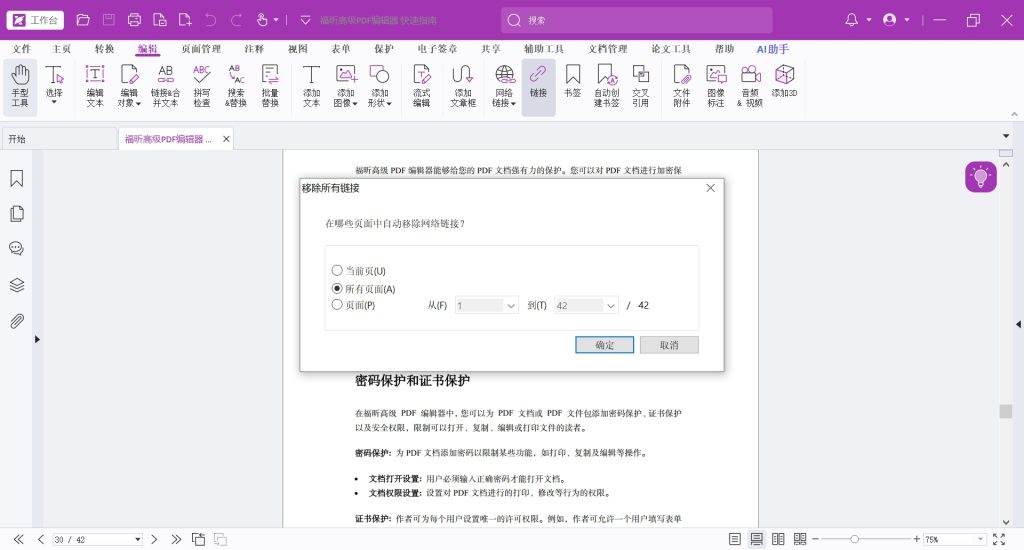Switch to the 页面管理 ribbon tab

pos(201,49)
